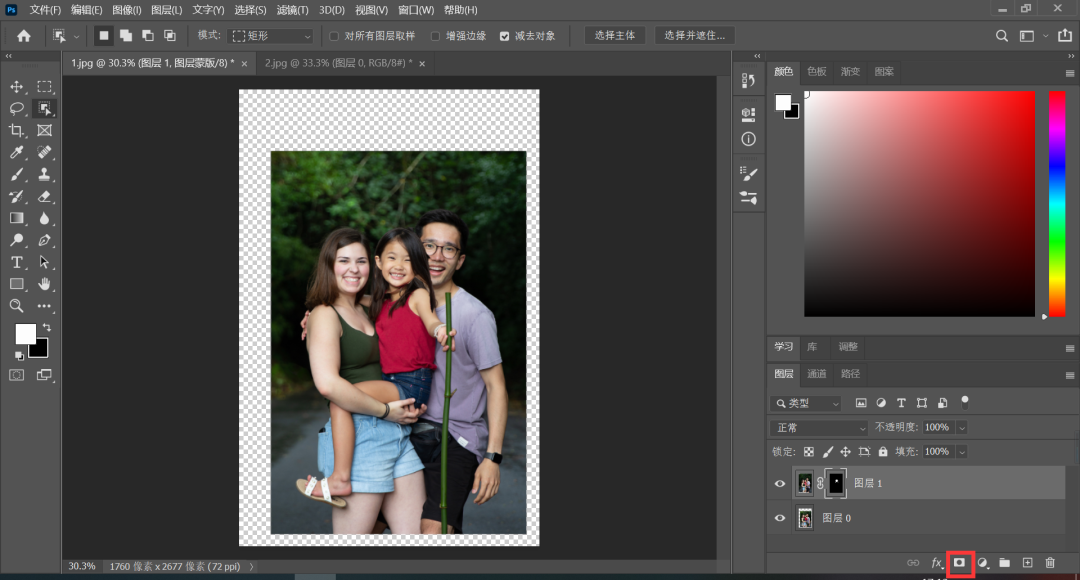This screenshot has height=580, width=1080.
Task: Click the Delete layer trash icon
Action: (x=1050, y=563)
